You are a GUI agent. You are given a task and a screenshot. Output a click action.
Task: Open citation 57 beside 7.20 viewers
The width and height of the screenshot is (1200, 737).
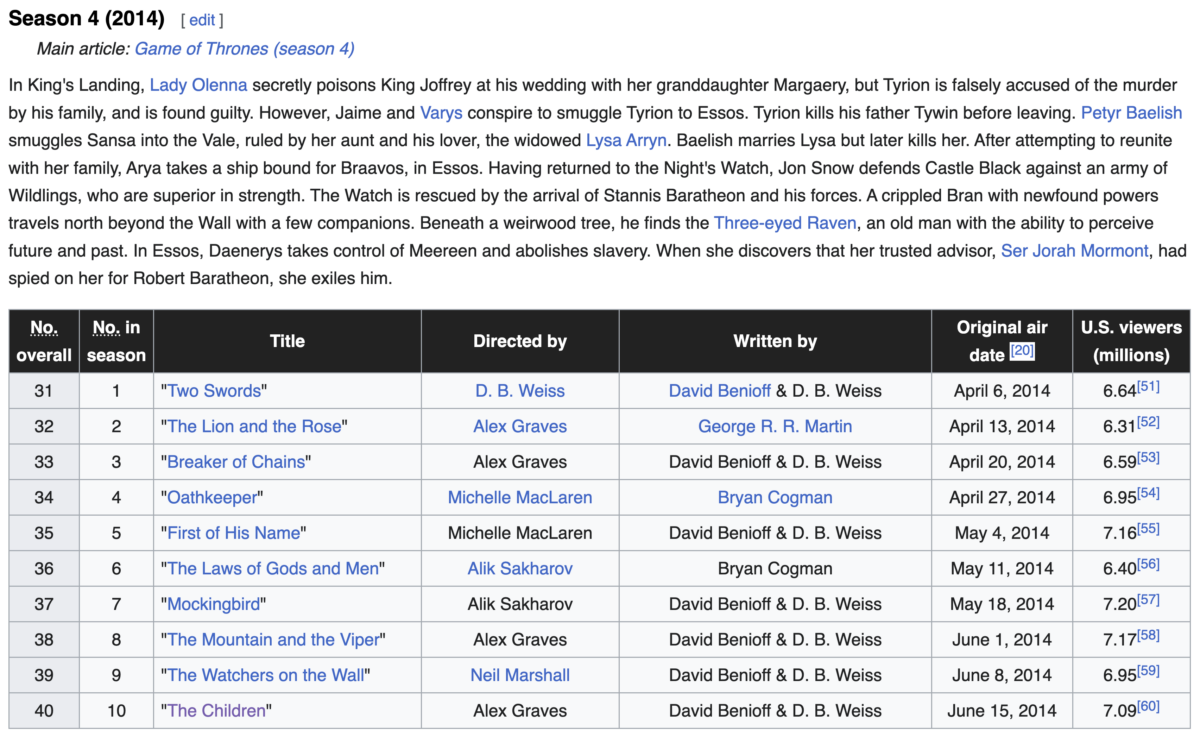[1148, 599]
